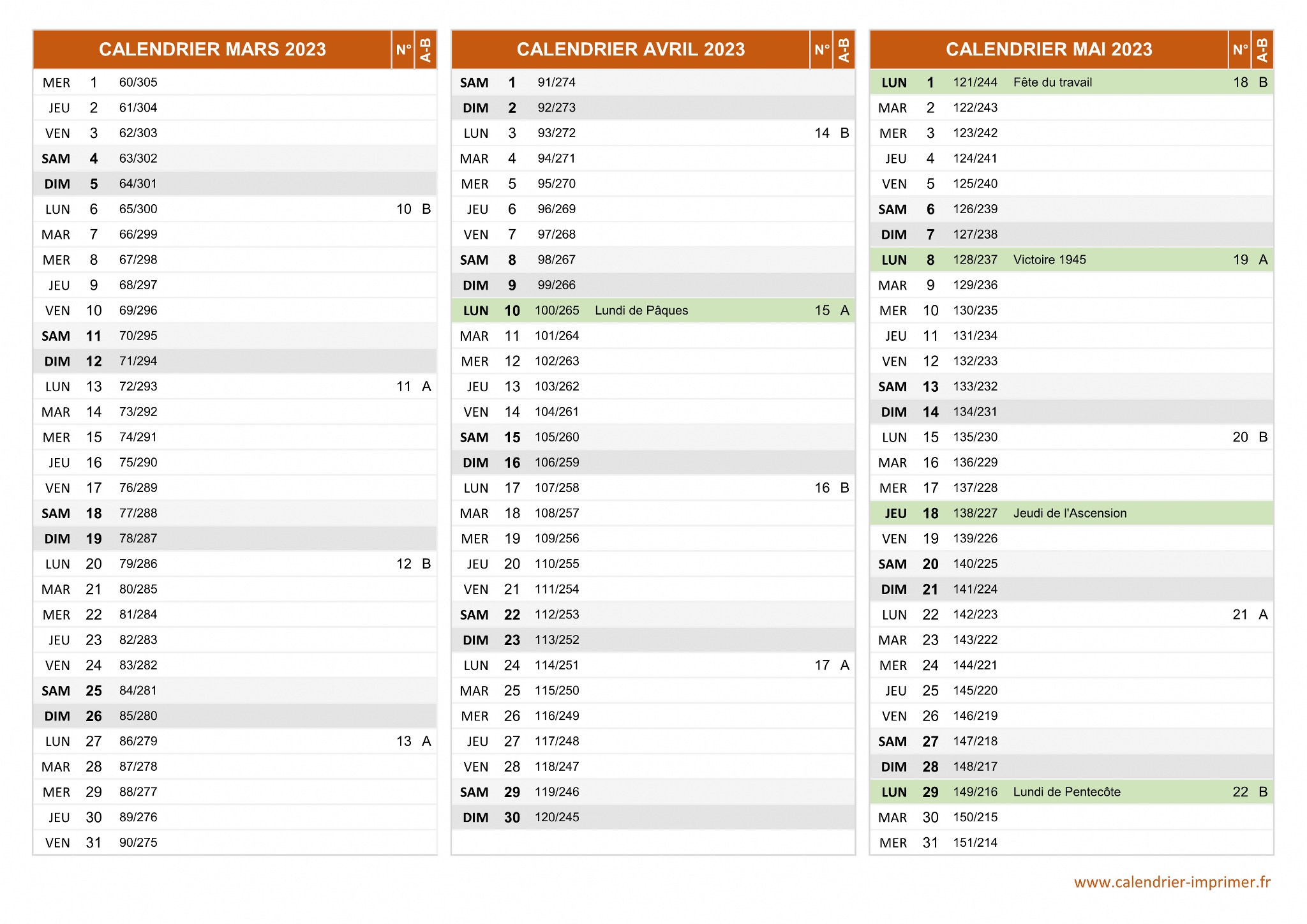Screen dimensions: 1307x924
Task: Click day count 131/234 on May 11
Action: pos(975,336)
